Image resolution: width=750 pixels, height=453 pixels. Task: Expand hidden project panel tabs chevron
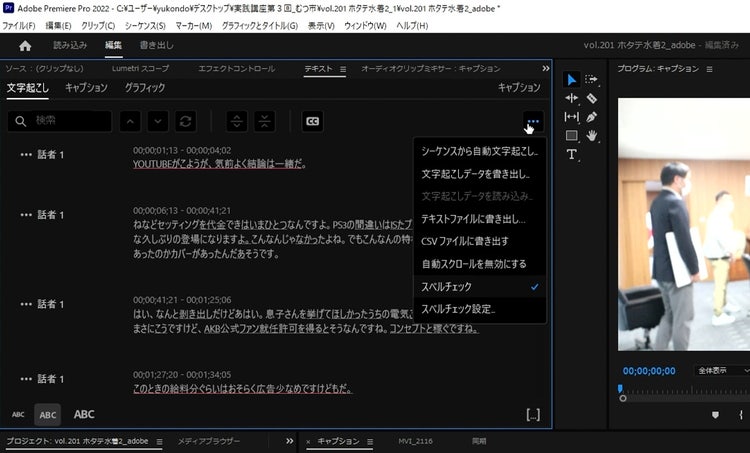pos(289,441)
